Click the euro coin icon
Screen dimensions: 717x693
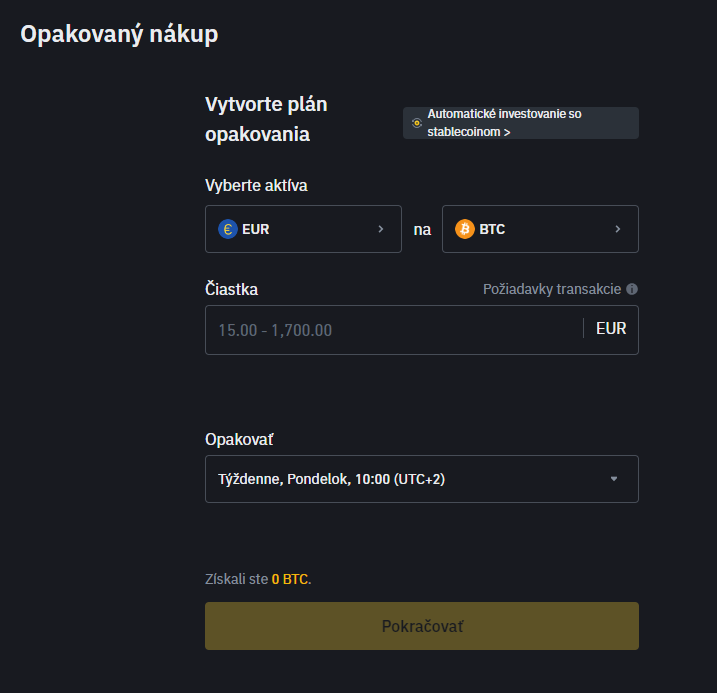[228, 229]
